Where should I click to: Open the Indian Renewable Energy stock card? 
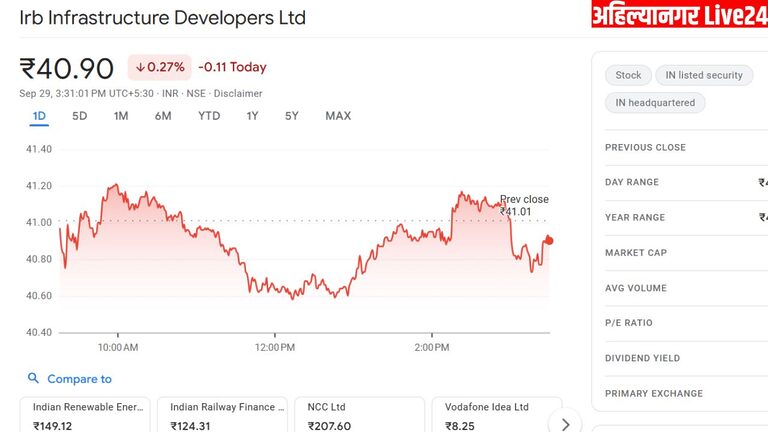tap(85, 415)
